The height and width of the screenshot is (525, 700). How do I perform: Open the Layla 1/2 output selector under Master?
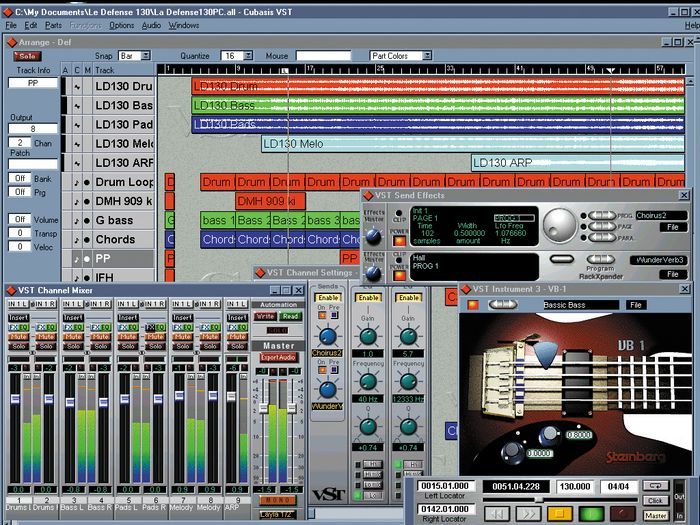point(278,515)
